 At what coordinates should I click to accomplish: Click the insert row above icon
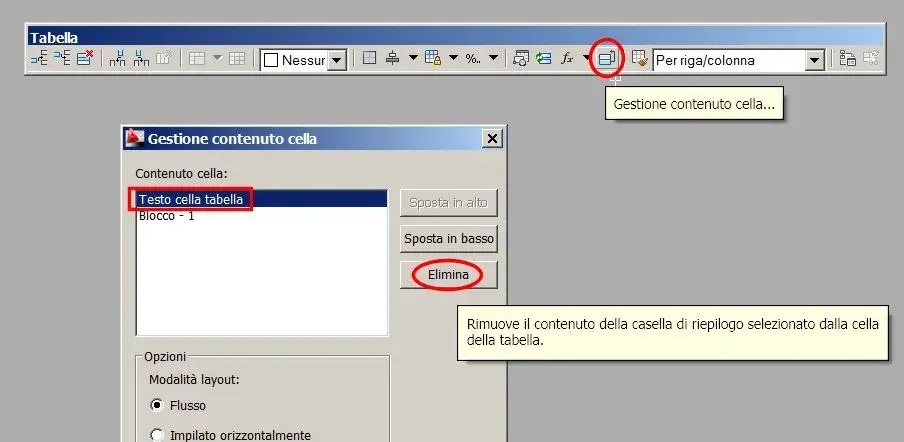[39, 58]
